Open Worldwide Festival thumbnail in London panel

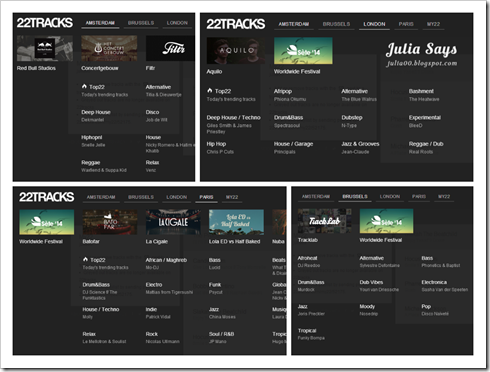pos(303,51)
